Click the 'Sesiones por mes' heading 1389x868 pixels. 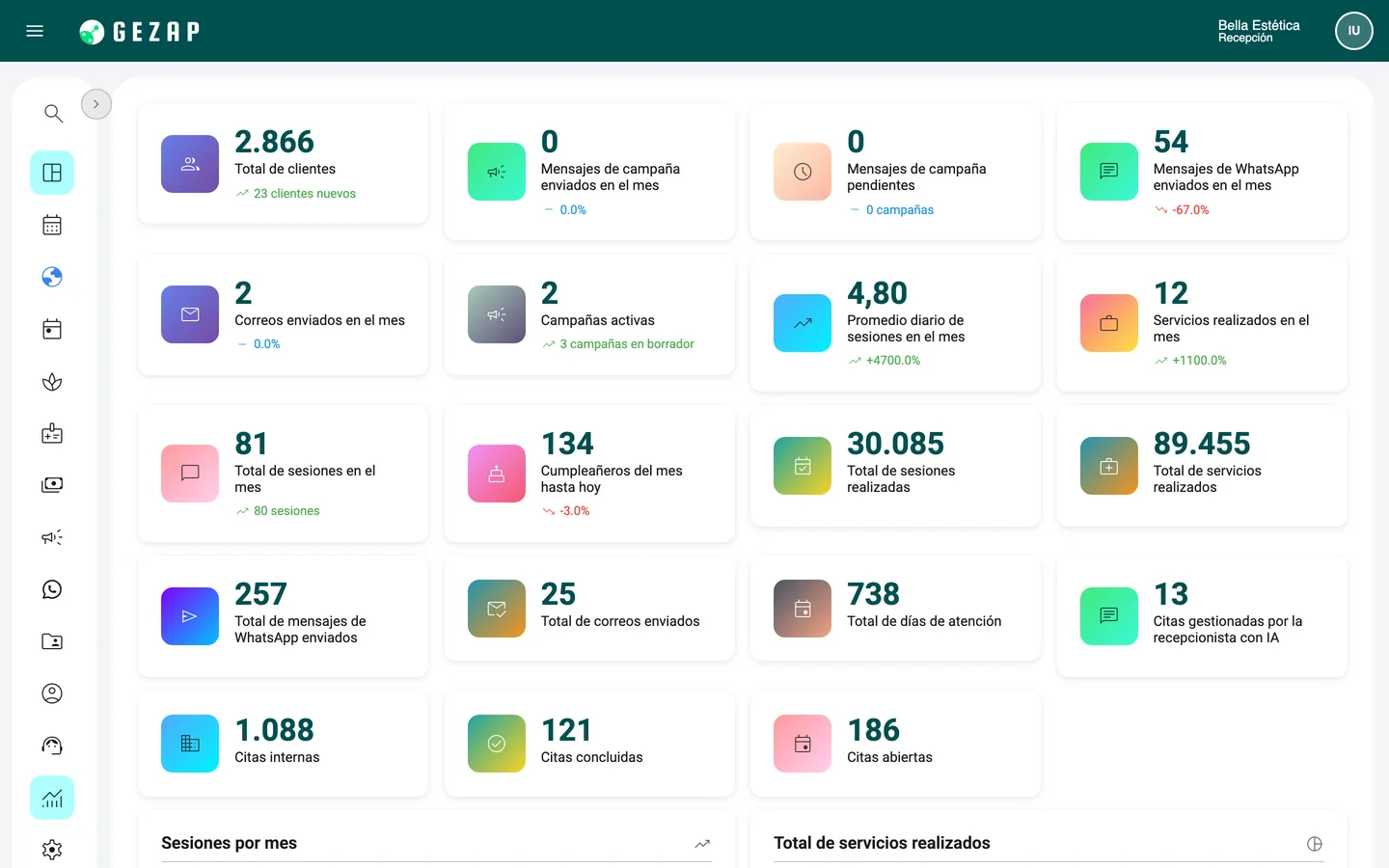tap(230, 843)
